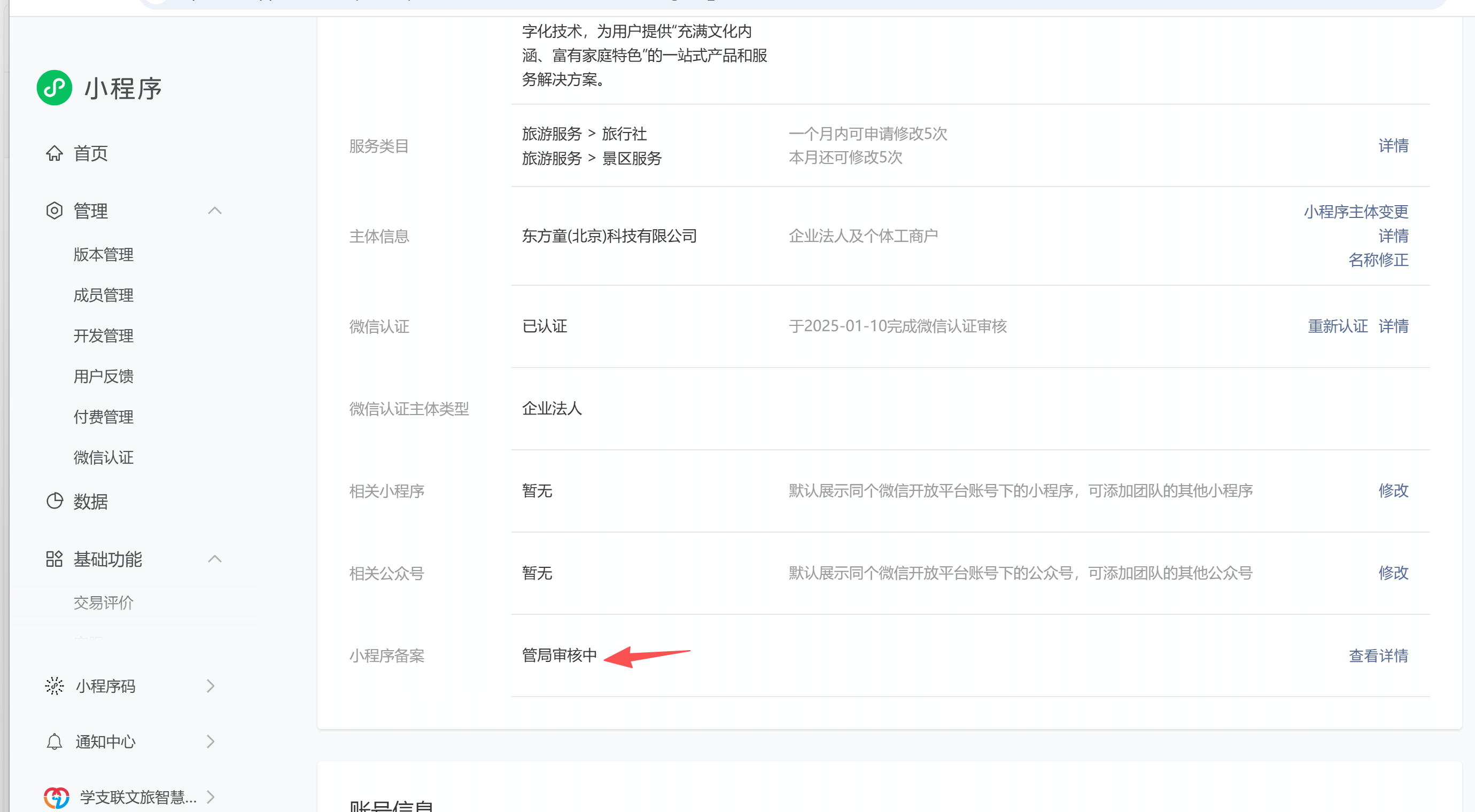The height and width of the screenshot is (812, 1475).
Task: Expand the 小程序码 submenu arrow
Action: pos(211,685)
